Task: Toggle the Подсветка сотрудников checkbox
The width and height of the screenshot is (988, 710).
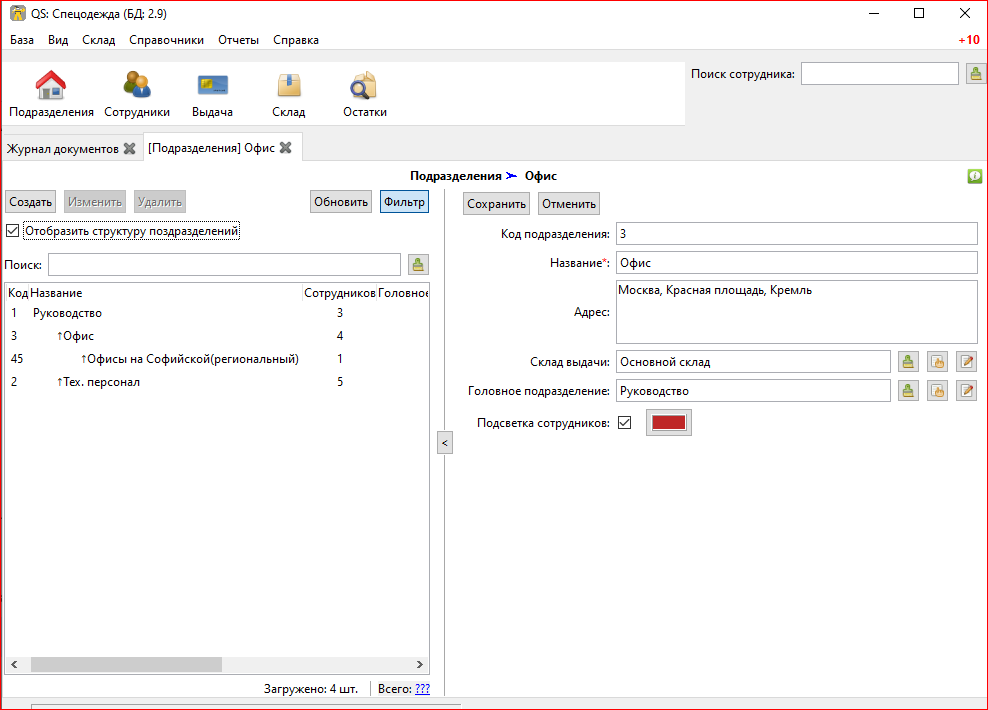Action: click(625, 423)
